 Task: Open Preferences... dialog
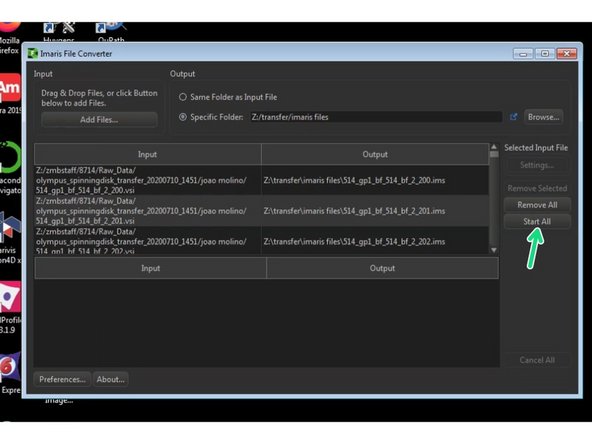pos(62,379)
